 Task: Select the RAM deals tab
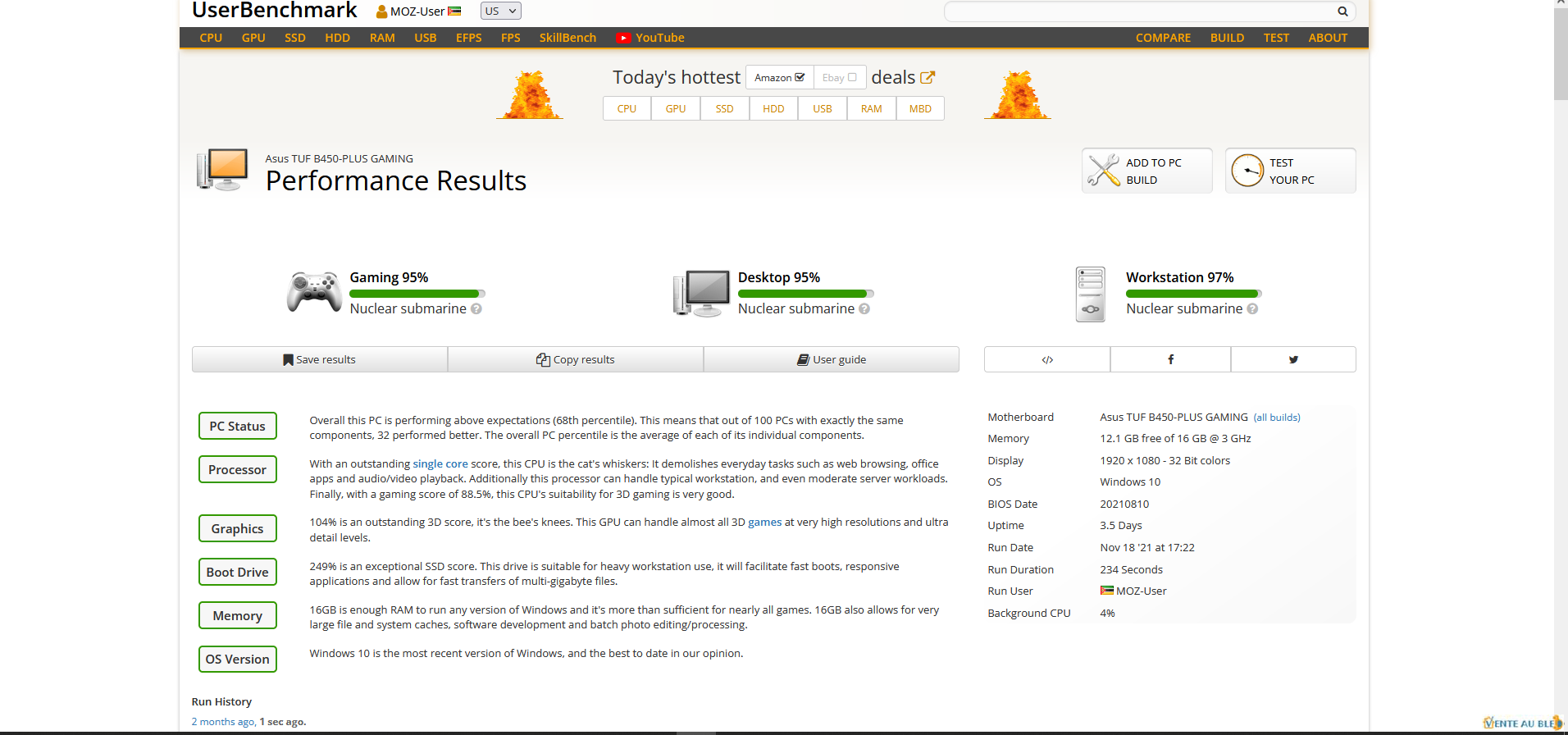coord(871,108)
